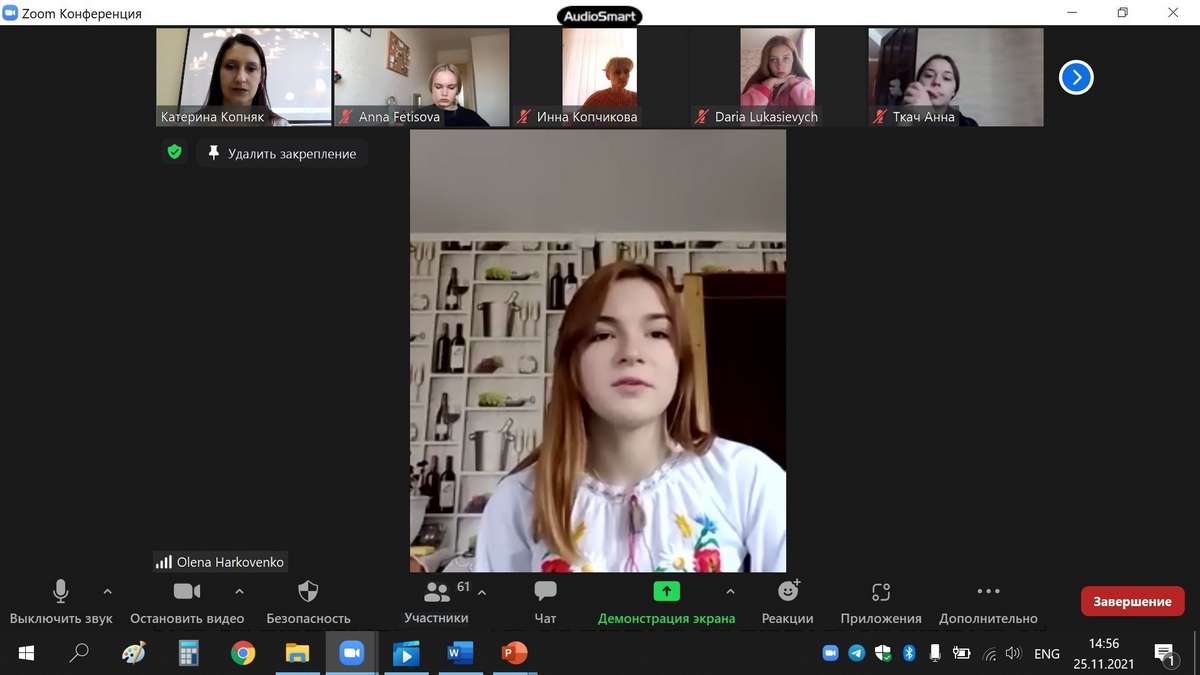Click the green encryption shield icon
The width and height of the screenshot is (1200, 675).
click(x=175, y=153)
